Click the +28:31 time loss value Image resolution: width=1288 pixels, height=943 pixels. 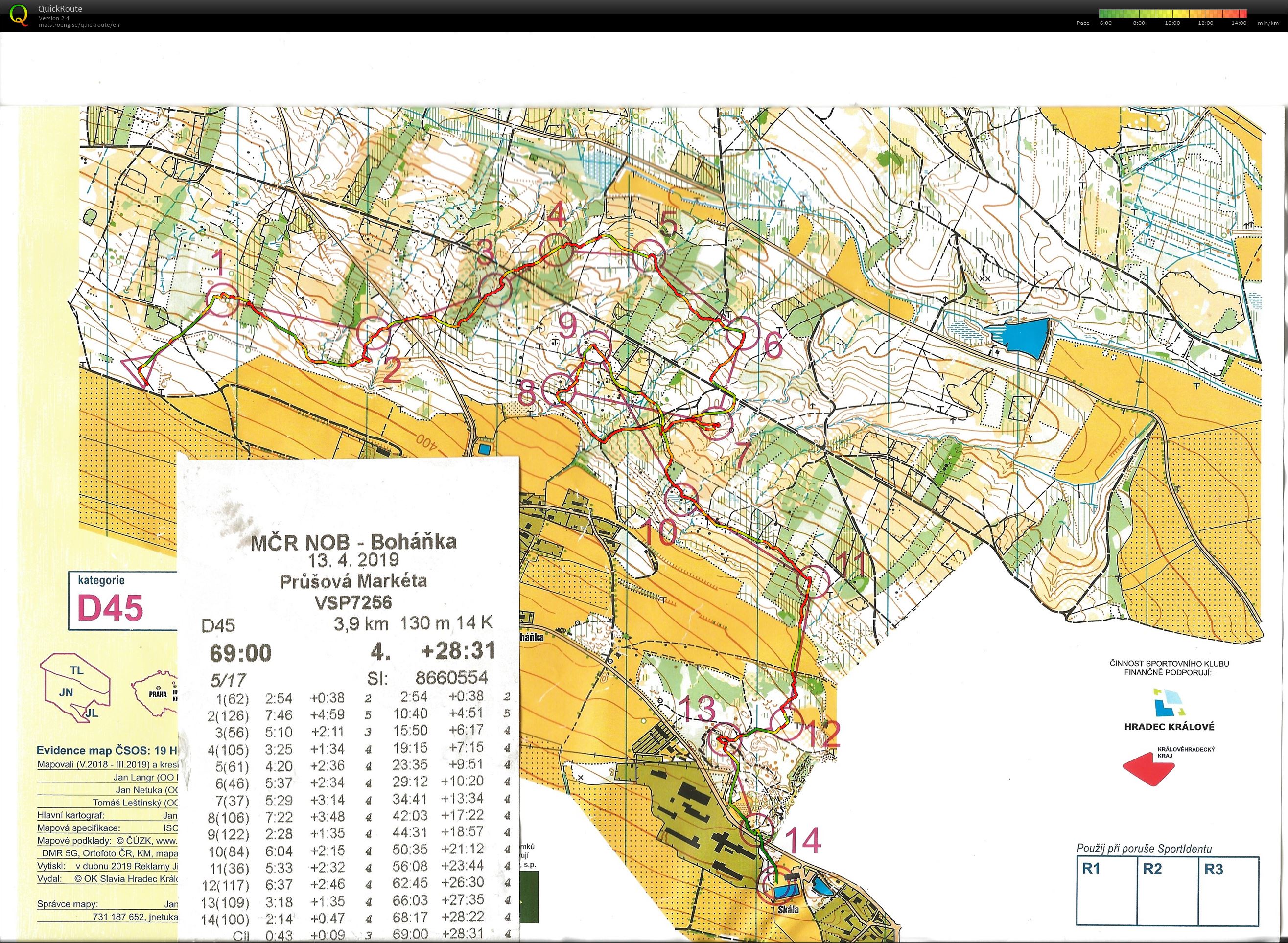coord(457,650)
